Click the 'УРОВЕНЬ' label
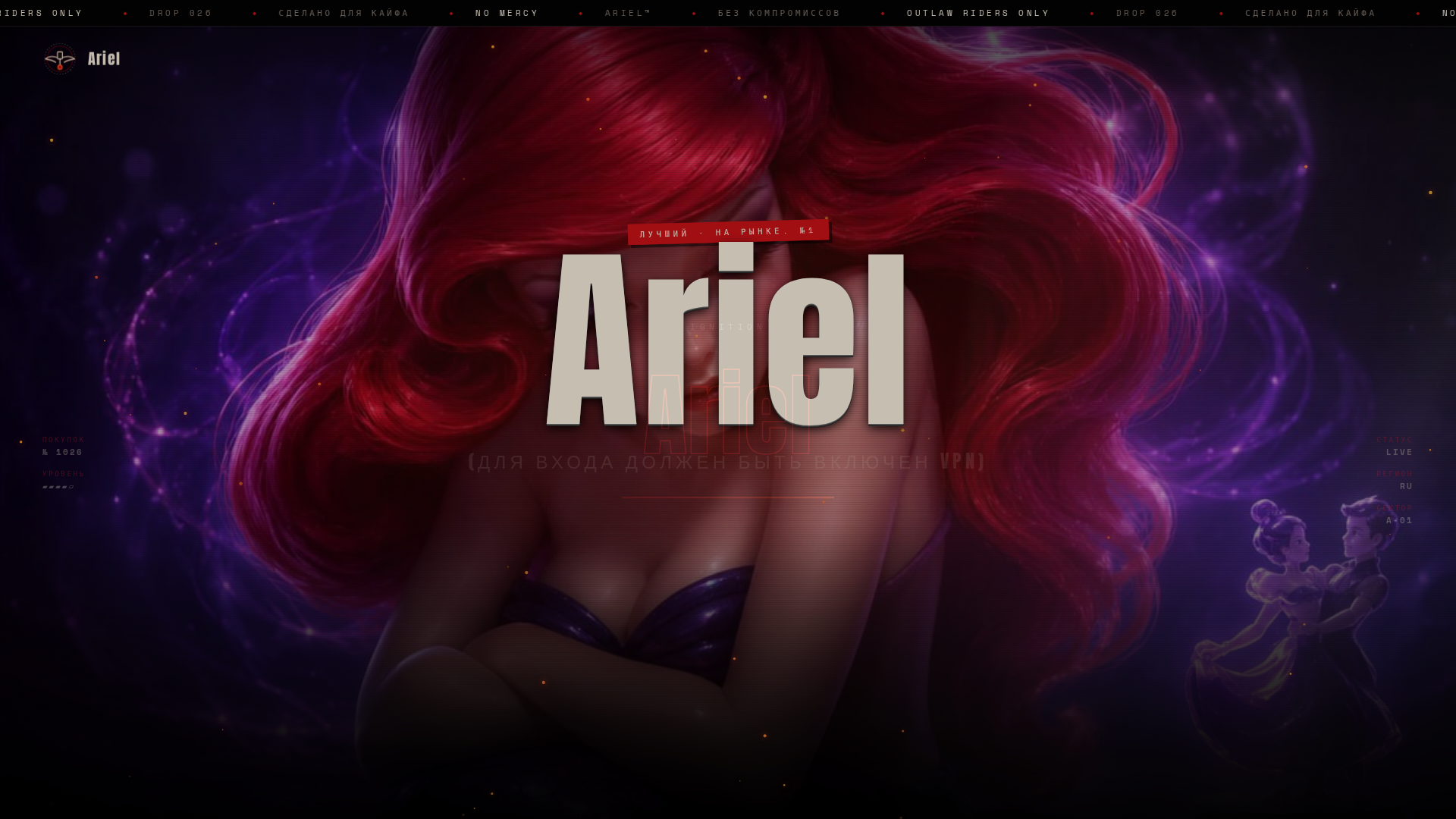 tap(64, 474)
